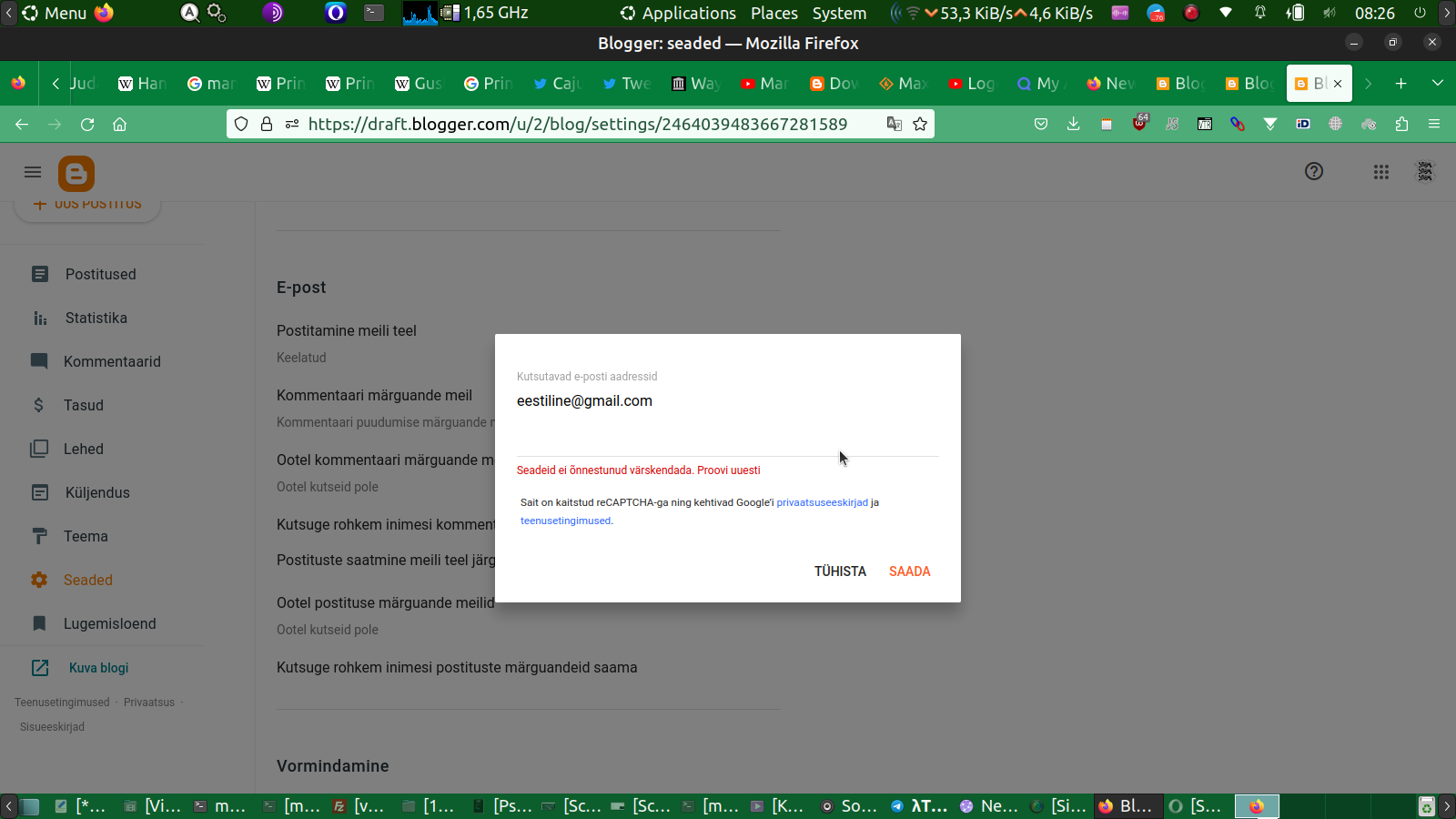Screen dimensions: 1456x819
Task: Open the Applications menu in top panel
Action: tap(679, 13)
